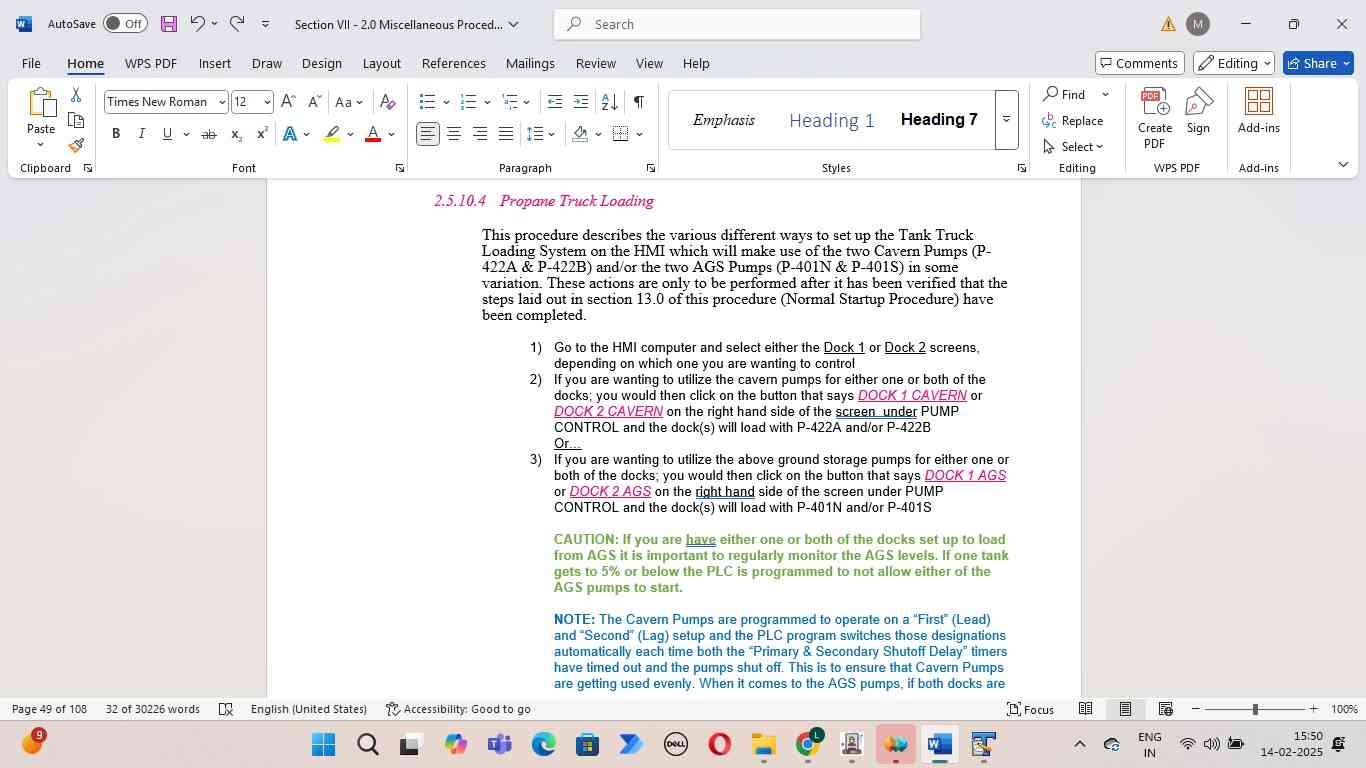Switch to the Layout tab
Viewport: 1366px width, 768px height.
(381, 63)
